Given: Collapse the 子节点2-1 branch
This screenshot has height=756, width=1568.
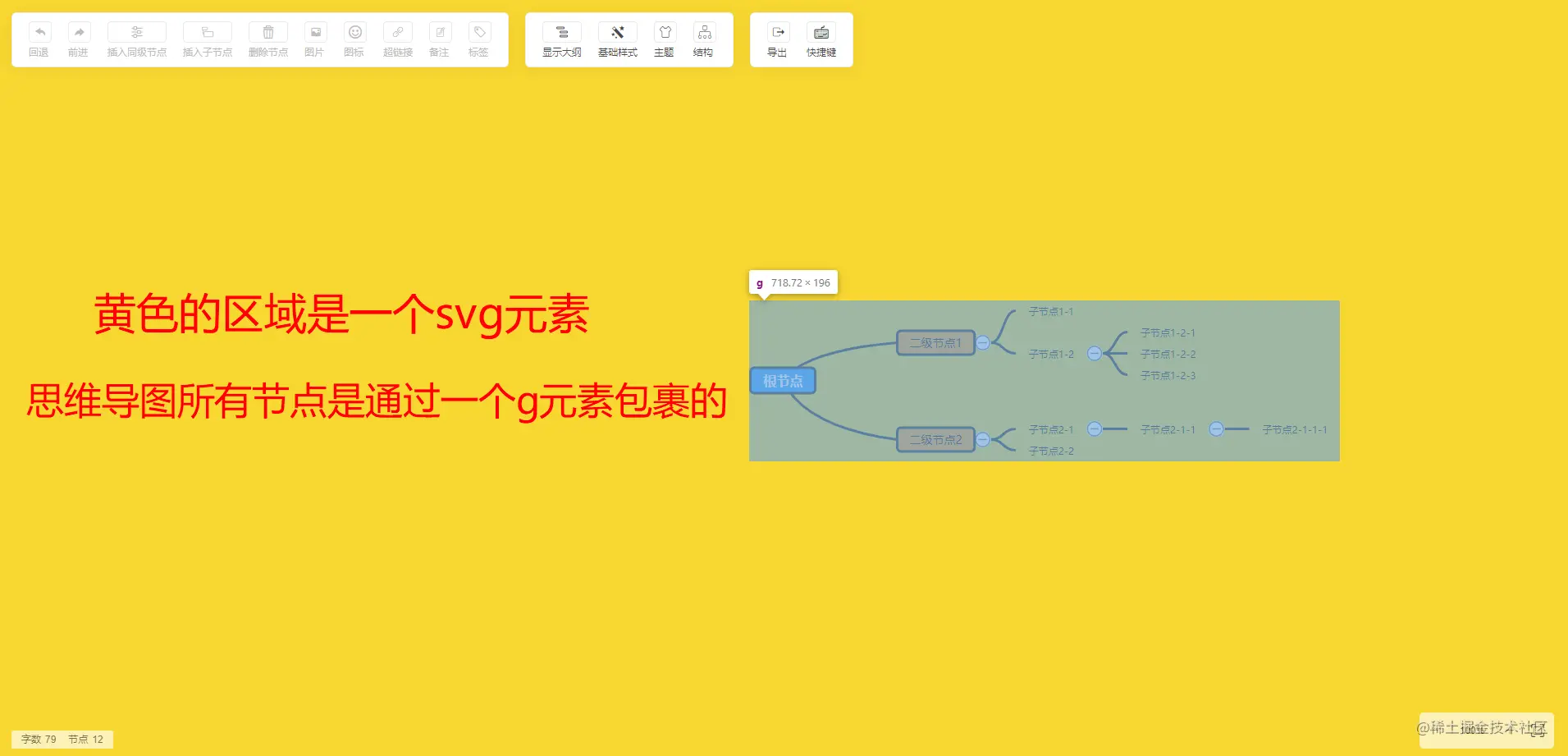Looking at the screenshot, I should pos(1095,428).
